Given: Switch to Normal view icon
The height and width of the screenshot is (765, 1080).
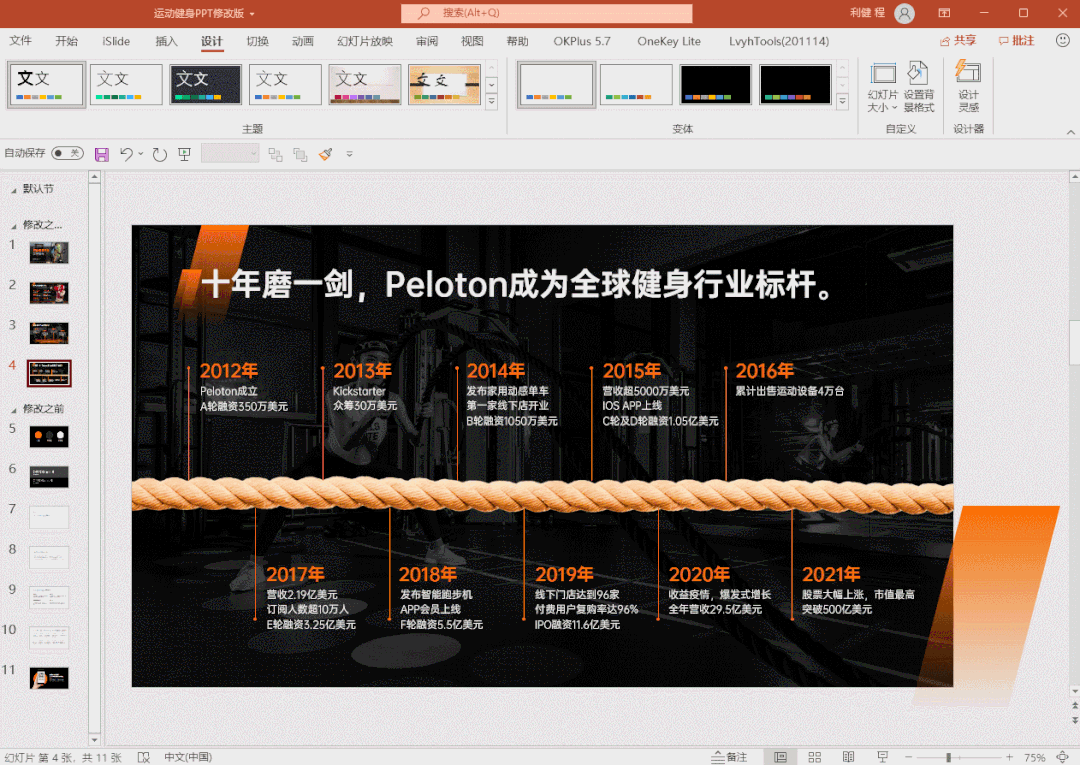Looking at the screenshot, I should tap(780, 757).
